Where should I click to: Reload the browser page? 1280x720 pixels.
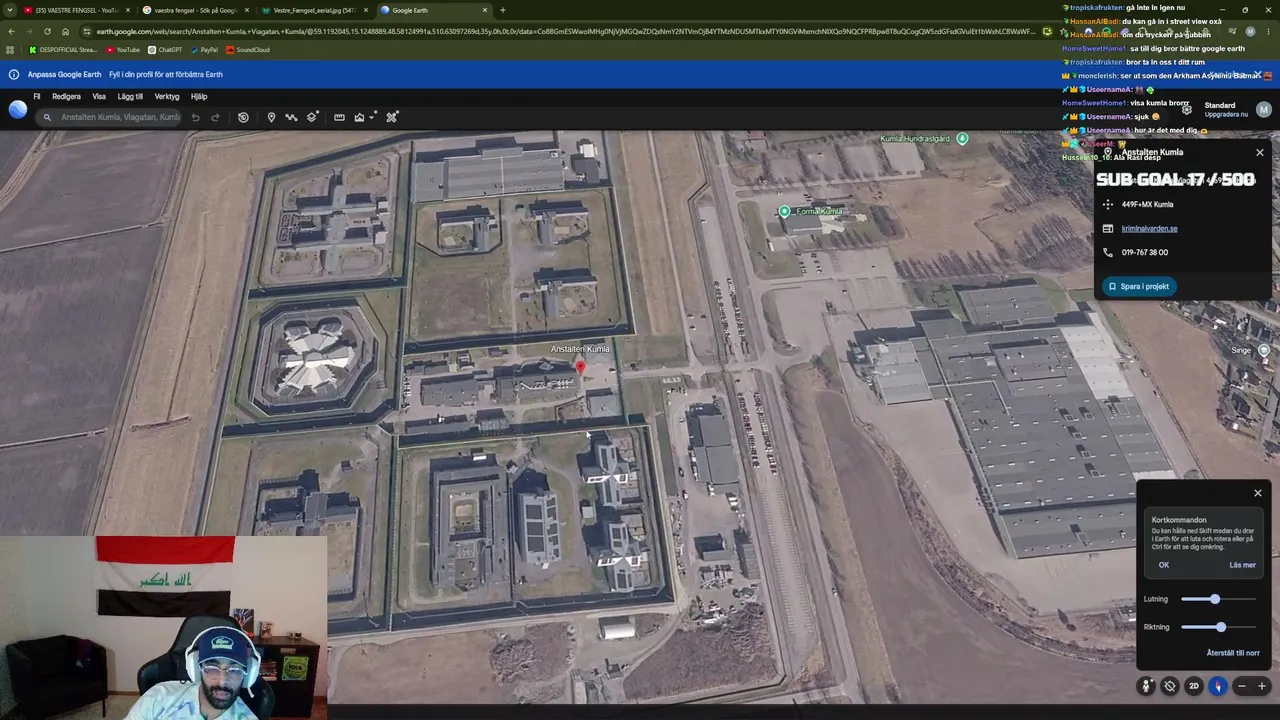[47, 31]
